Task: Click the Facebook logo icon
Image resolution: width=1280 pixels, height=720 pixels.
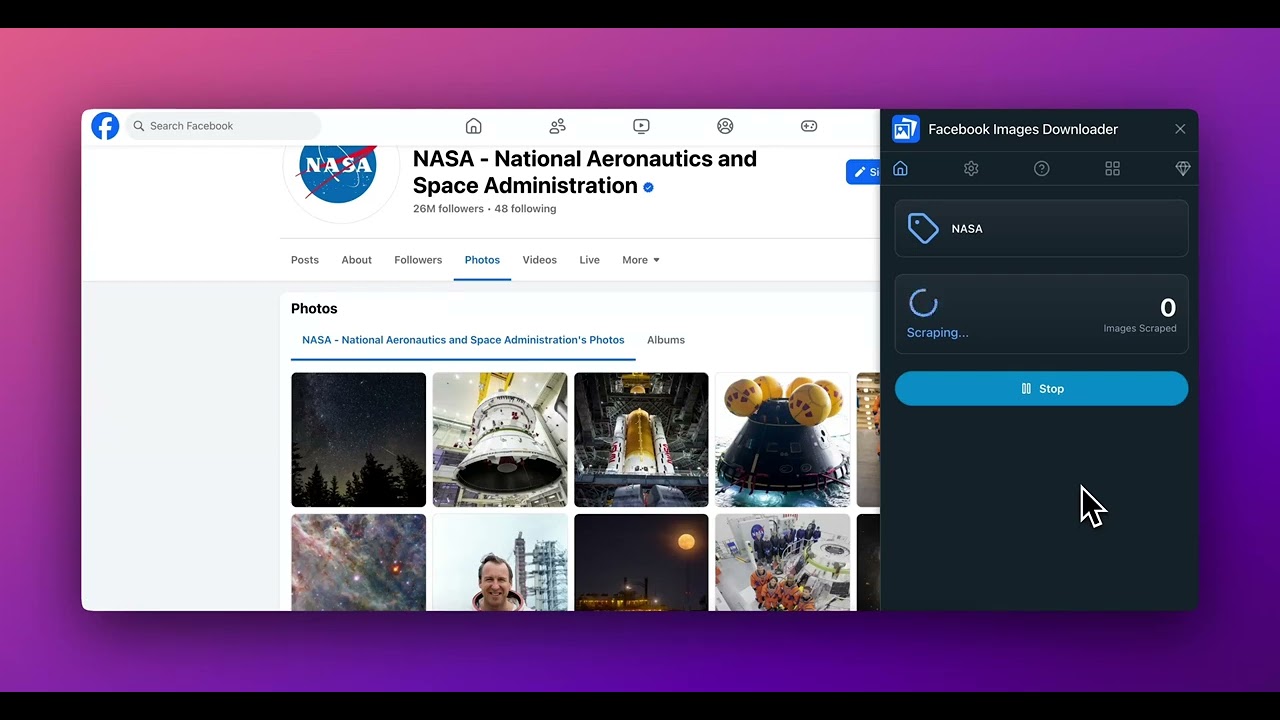Action: point(105,126)
